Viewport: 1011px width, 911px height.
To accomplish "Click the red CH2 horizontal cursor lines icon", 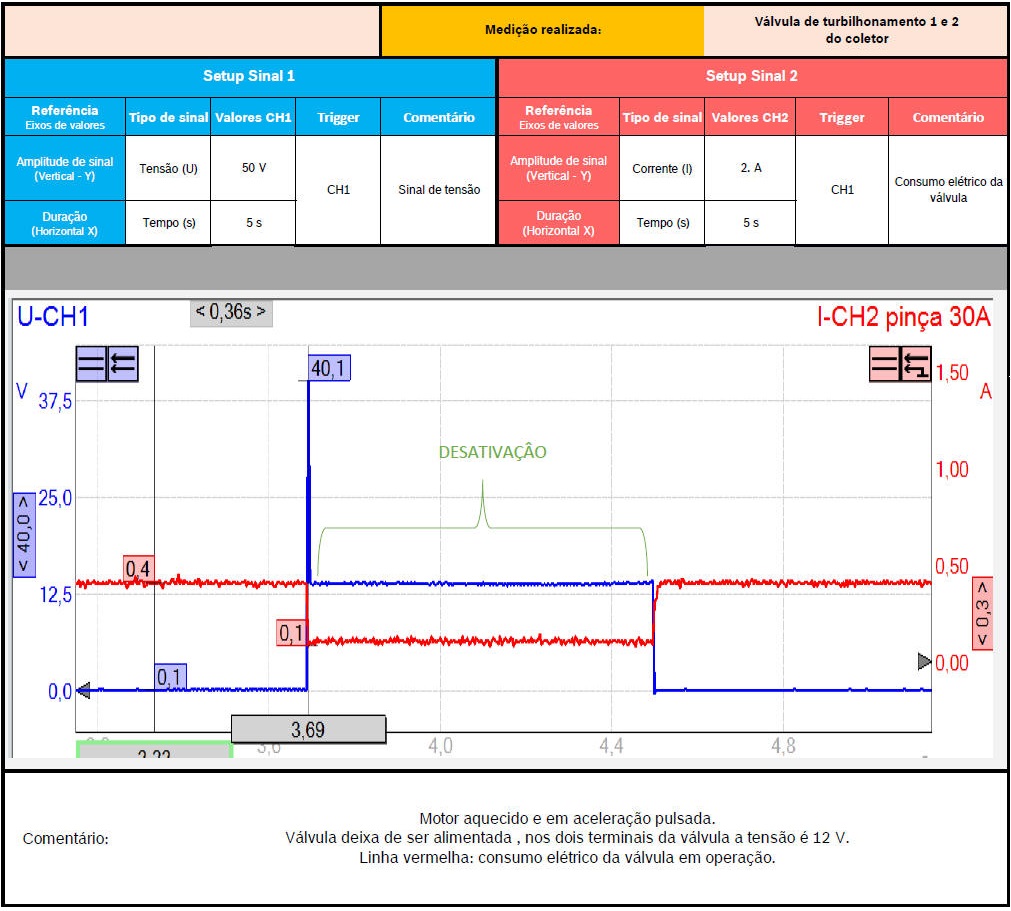I will [x=885, y=364].
